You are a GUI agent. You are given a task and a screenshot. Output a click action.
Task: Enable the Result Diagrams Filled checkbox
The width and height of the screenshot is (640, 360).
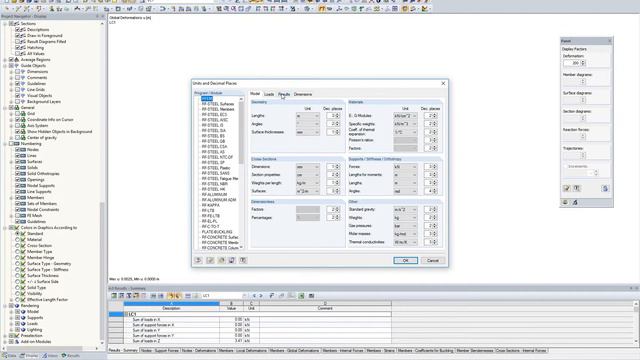click(x=18, y=42)
